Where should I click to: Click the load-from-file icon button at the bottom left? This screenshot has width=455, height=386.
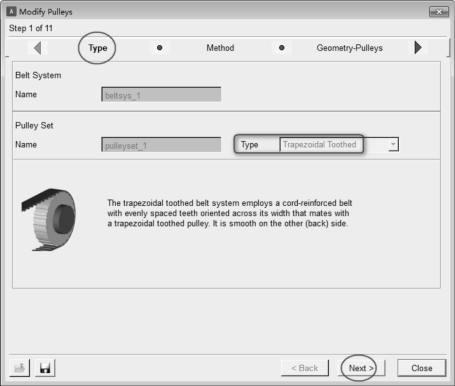coord(20,368)
